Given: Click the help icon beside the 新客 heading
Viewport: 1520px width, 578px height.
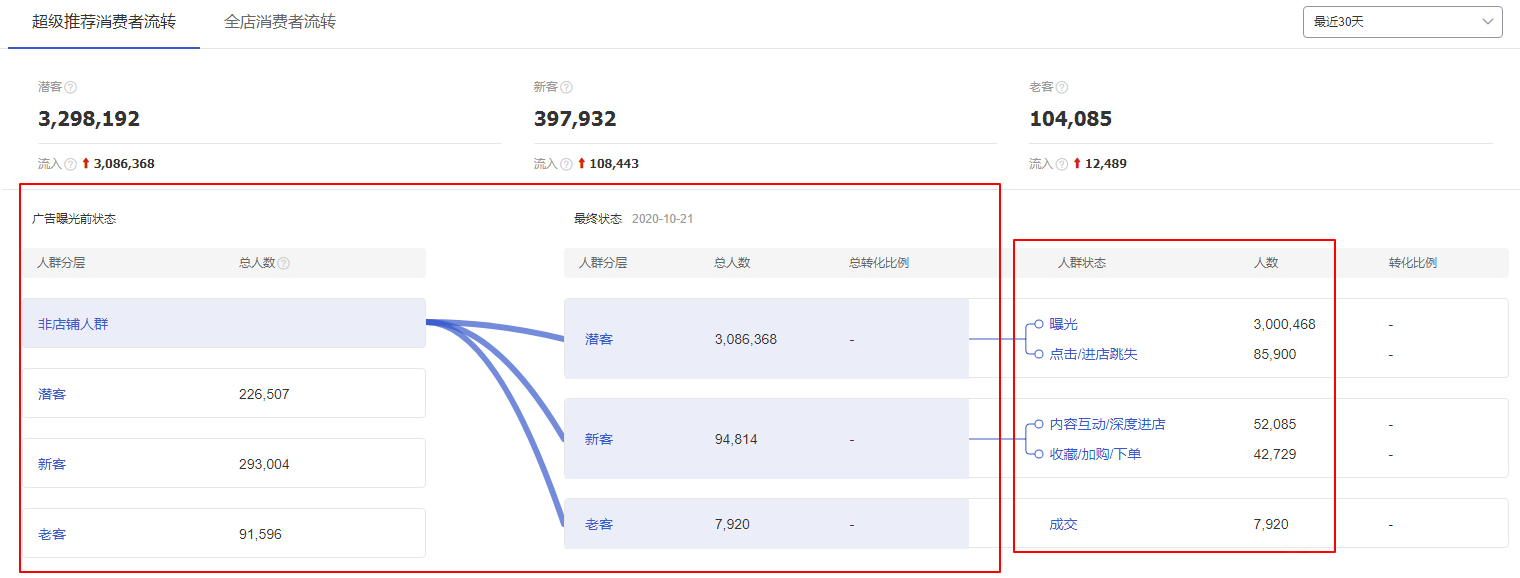Looking at the screenshot, I should pos(566,88).
